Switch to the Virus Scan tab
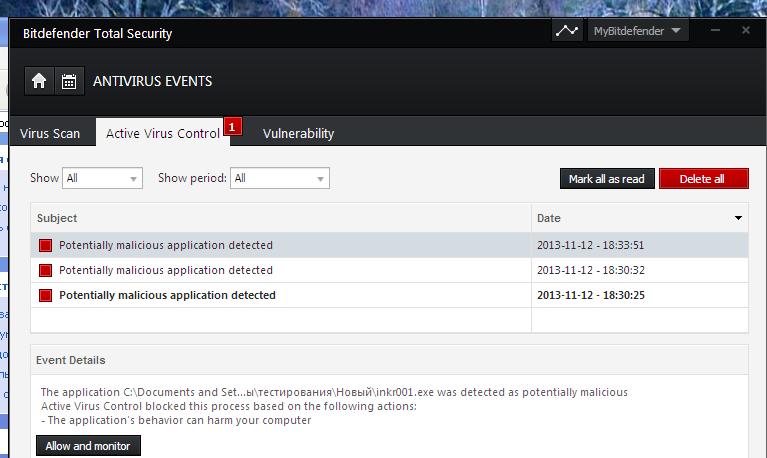This screenshot has height=458, width=767. 50,133
